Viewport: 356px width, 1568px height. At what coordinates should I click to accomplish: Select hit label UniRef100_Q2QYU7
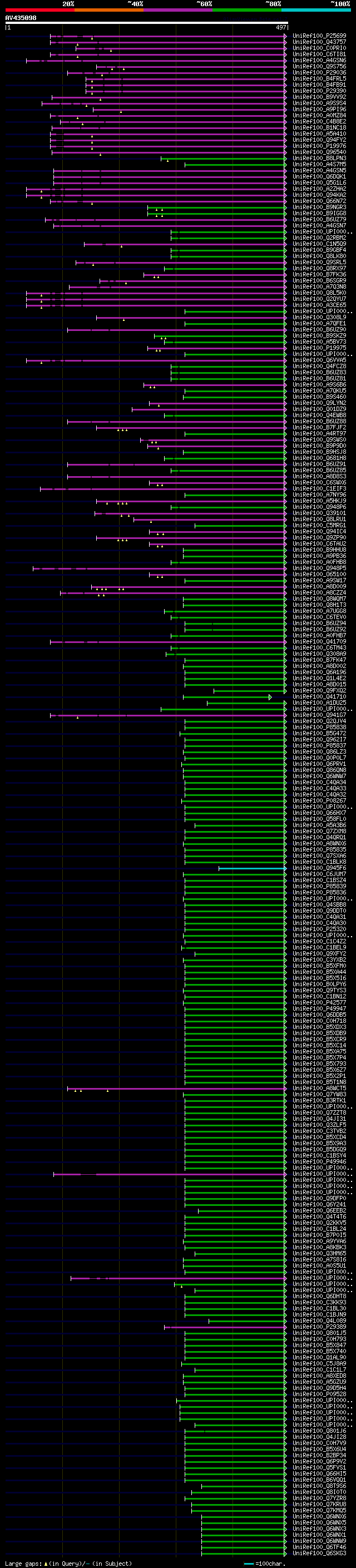pos(319,299)
